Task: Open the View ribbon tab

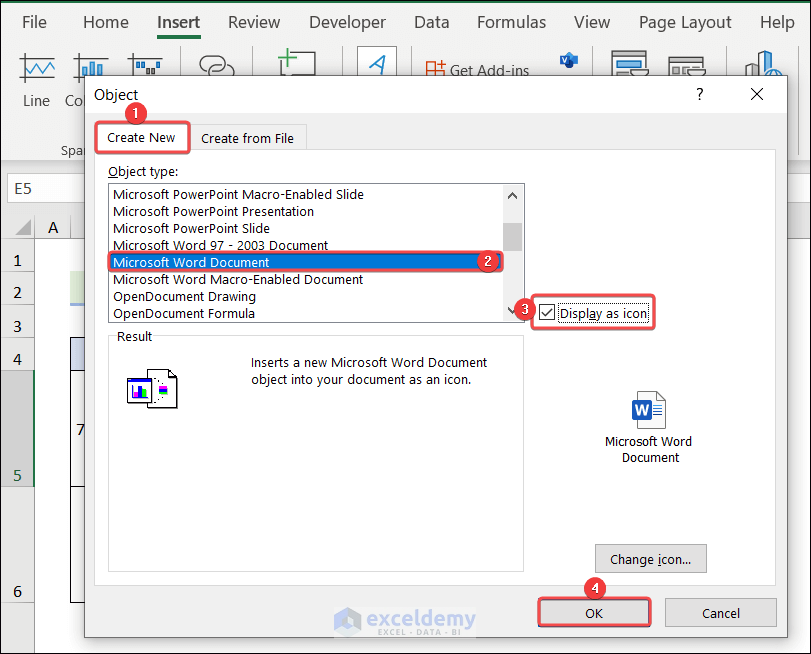Action: point(592,22)
